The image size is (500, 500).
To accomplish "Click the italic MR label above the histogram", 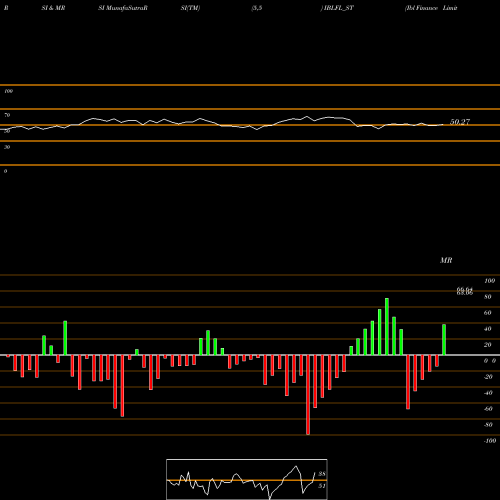I will click(446, 260).
